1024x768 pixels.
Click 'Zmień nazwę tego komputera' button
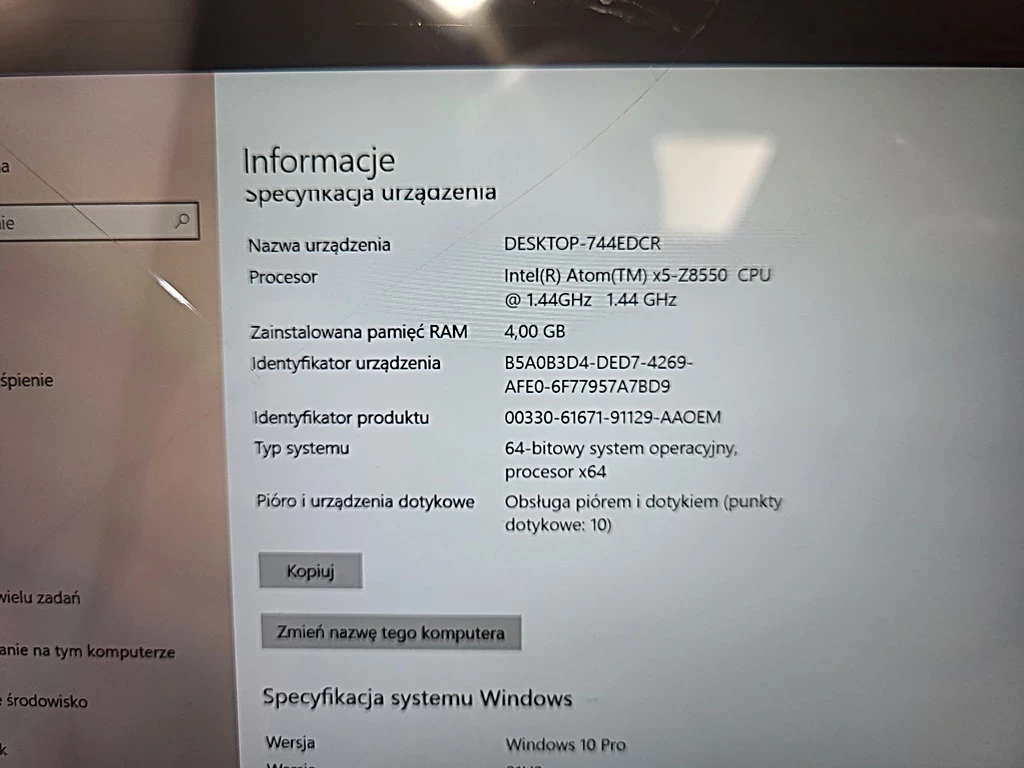[391, 632]
